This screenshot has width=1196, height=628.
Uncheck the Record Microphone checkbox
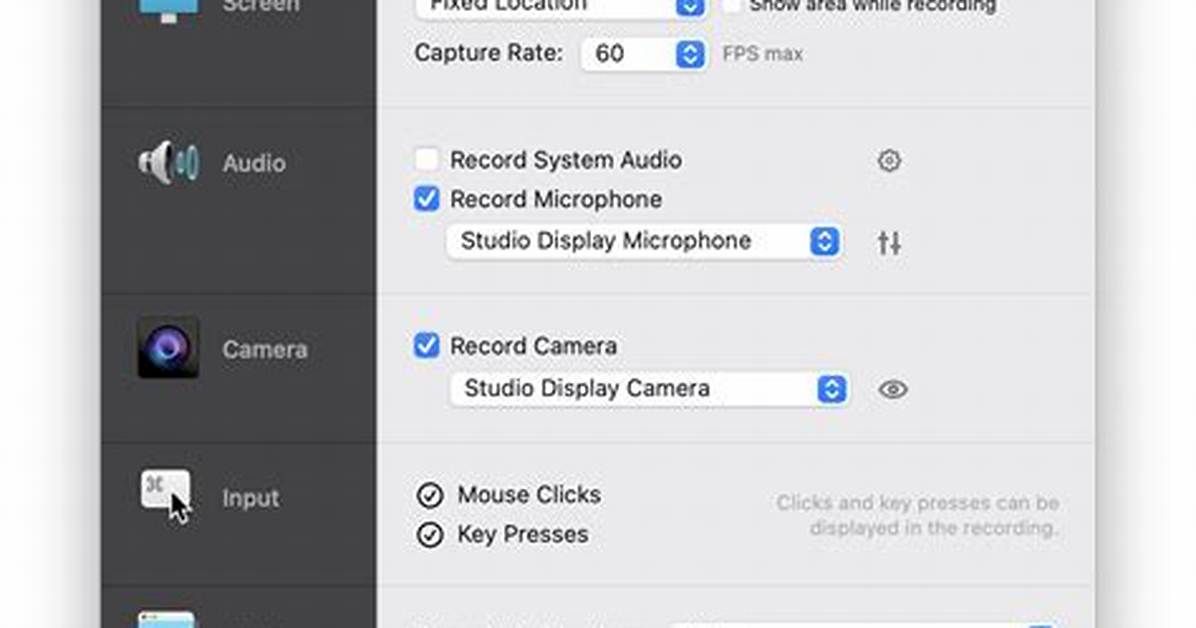[x=426, y=199]
